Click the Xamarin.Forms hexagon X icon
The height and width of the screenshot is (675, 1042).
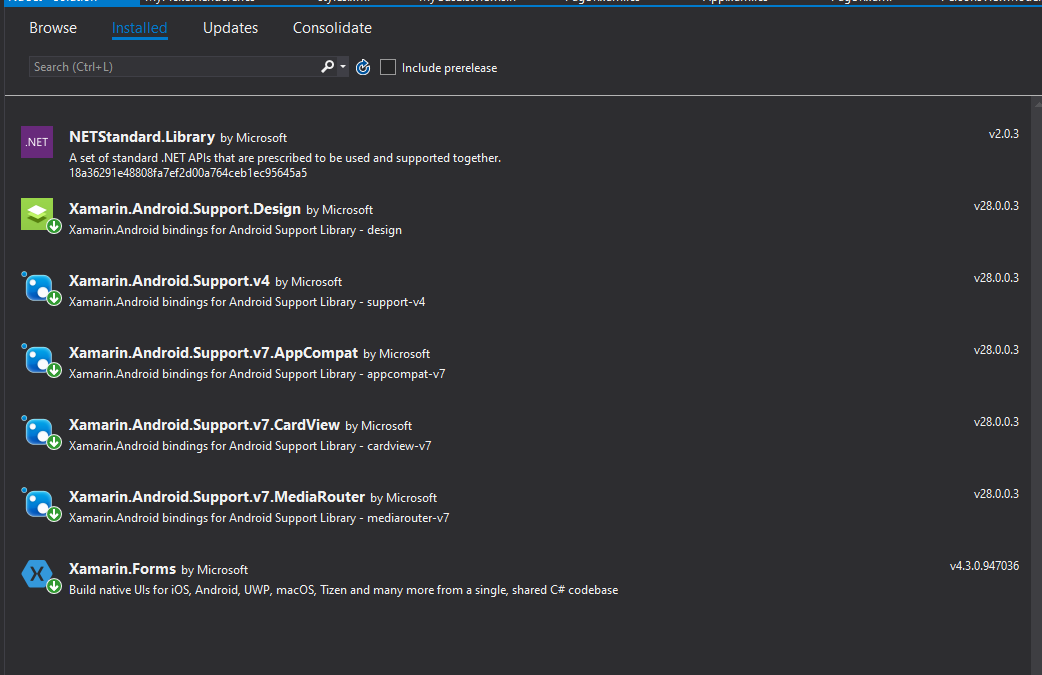[x=40, y=575]
